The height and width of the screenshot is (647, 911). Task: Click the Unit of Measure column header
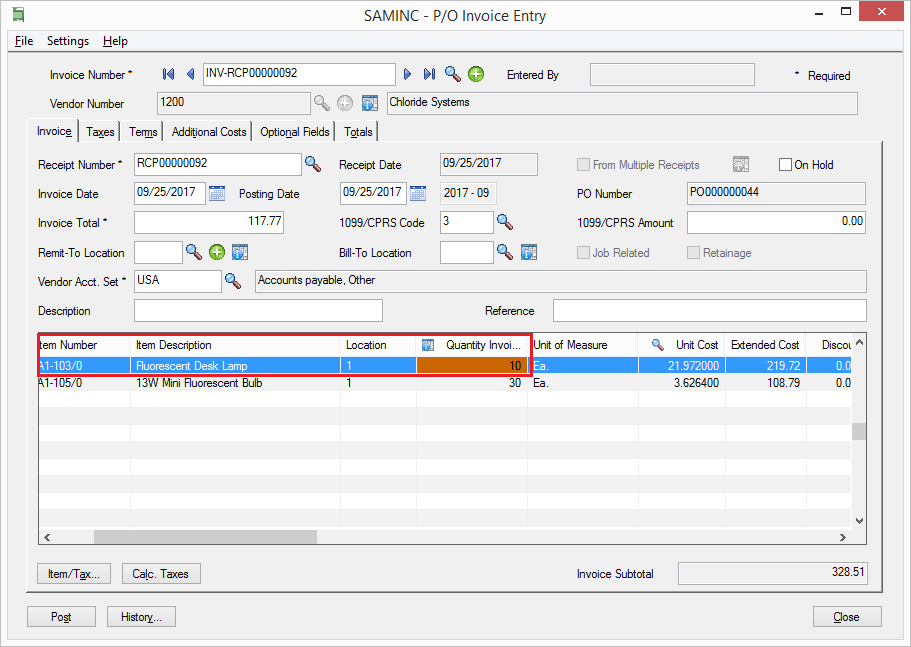click(583, 345)
